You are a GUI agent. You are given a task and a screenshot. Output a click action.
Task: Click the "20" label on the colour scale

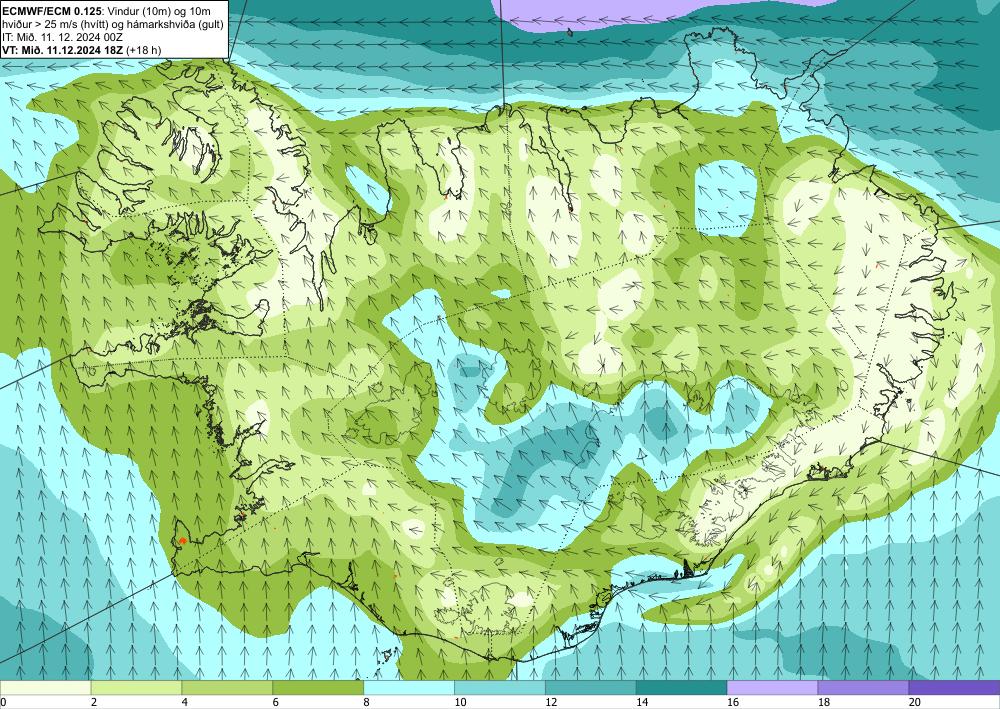click(915, 702)
